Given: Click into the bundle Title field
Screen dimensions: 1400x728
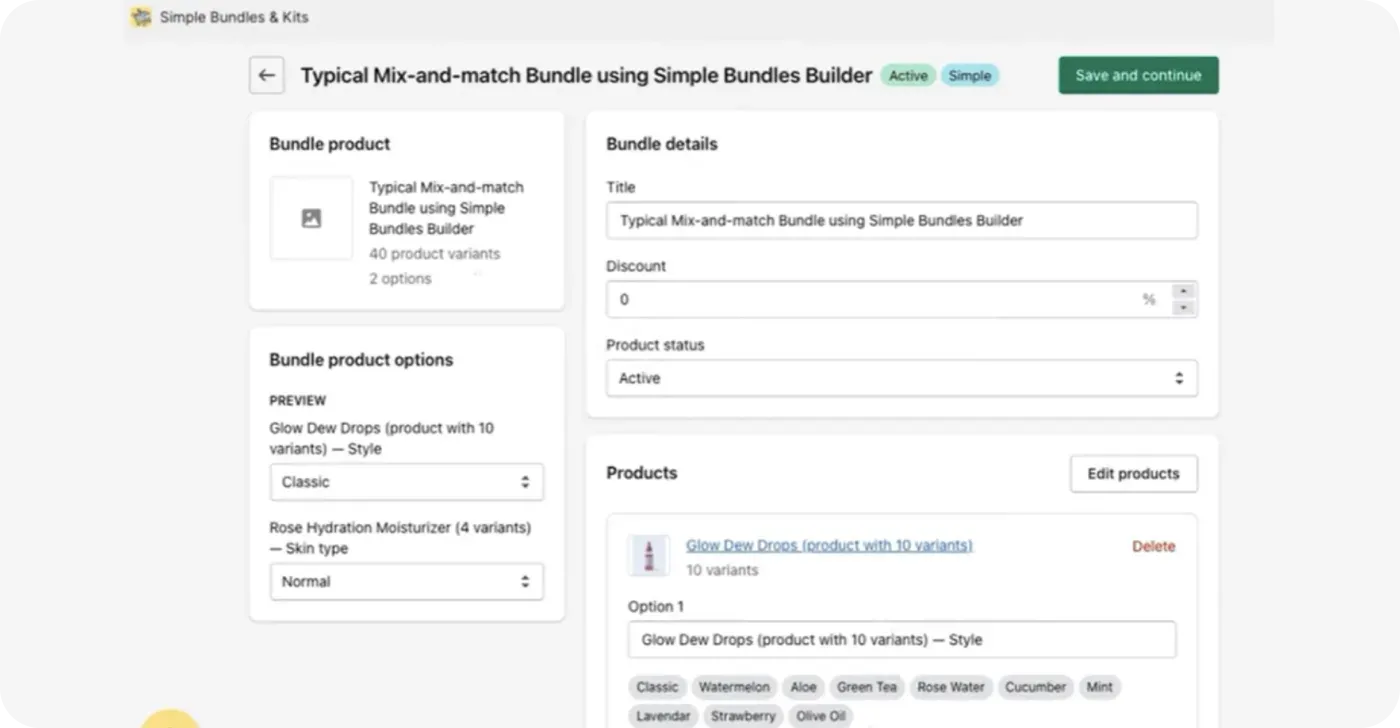Looking at the screenshot, I should point(901,220).
